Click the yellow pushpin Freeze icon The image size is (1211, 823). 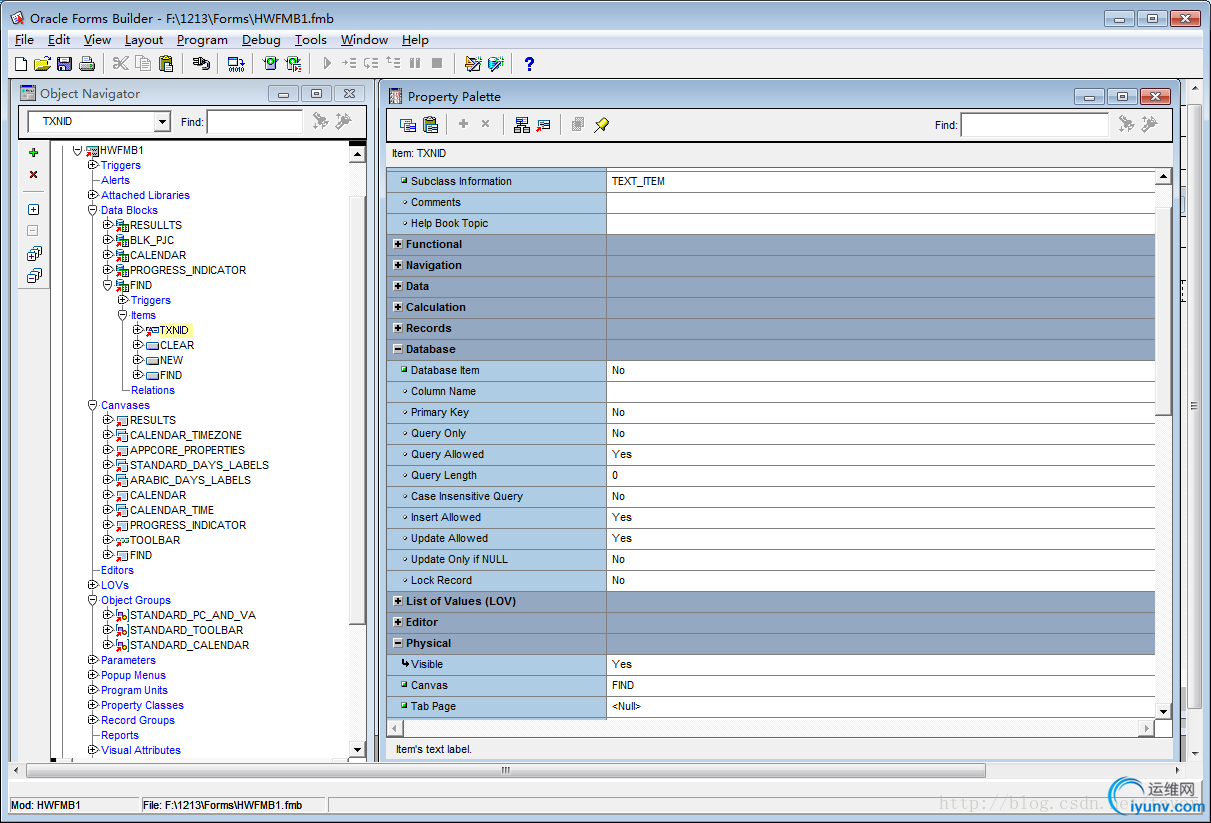(601, 125)
